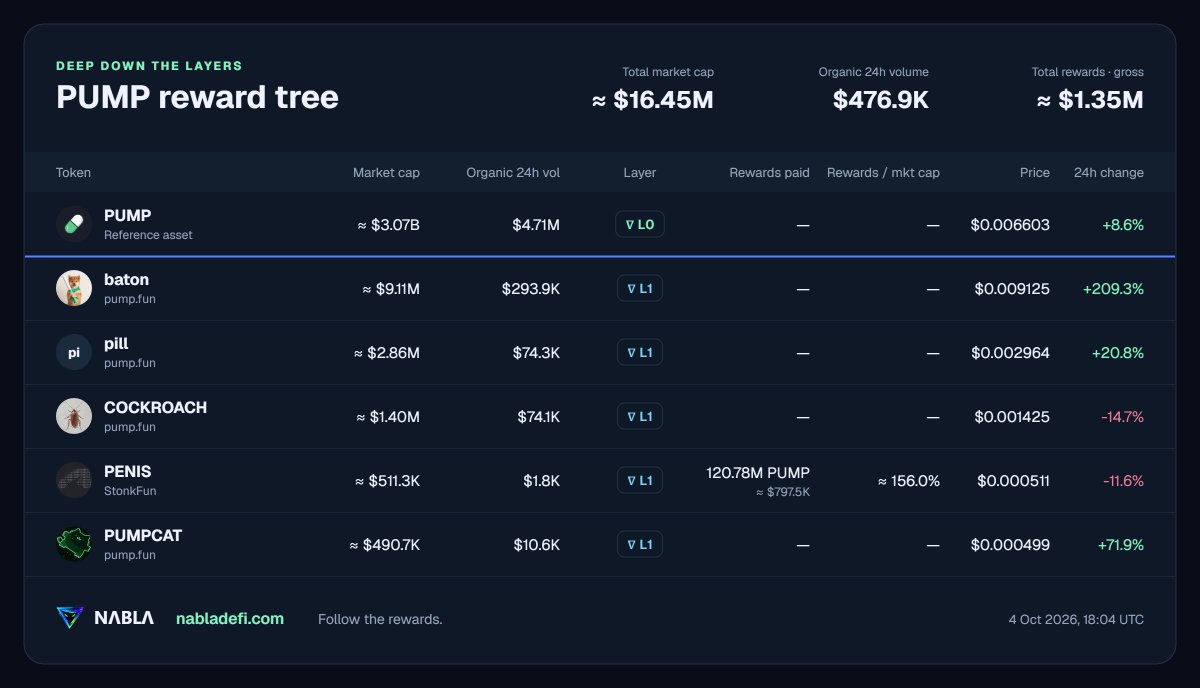
Task: Click the L1 layer badge on baton row
Action: (x=640, y=288)
